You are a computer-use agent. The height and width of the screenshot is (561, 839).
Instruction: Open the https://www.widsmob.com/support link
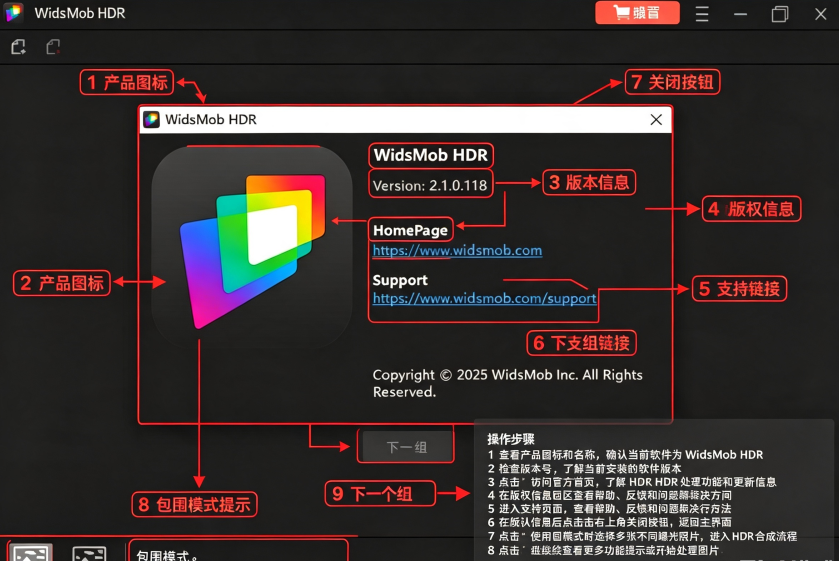tap(484, 298)
